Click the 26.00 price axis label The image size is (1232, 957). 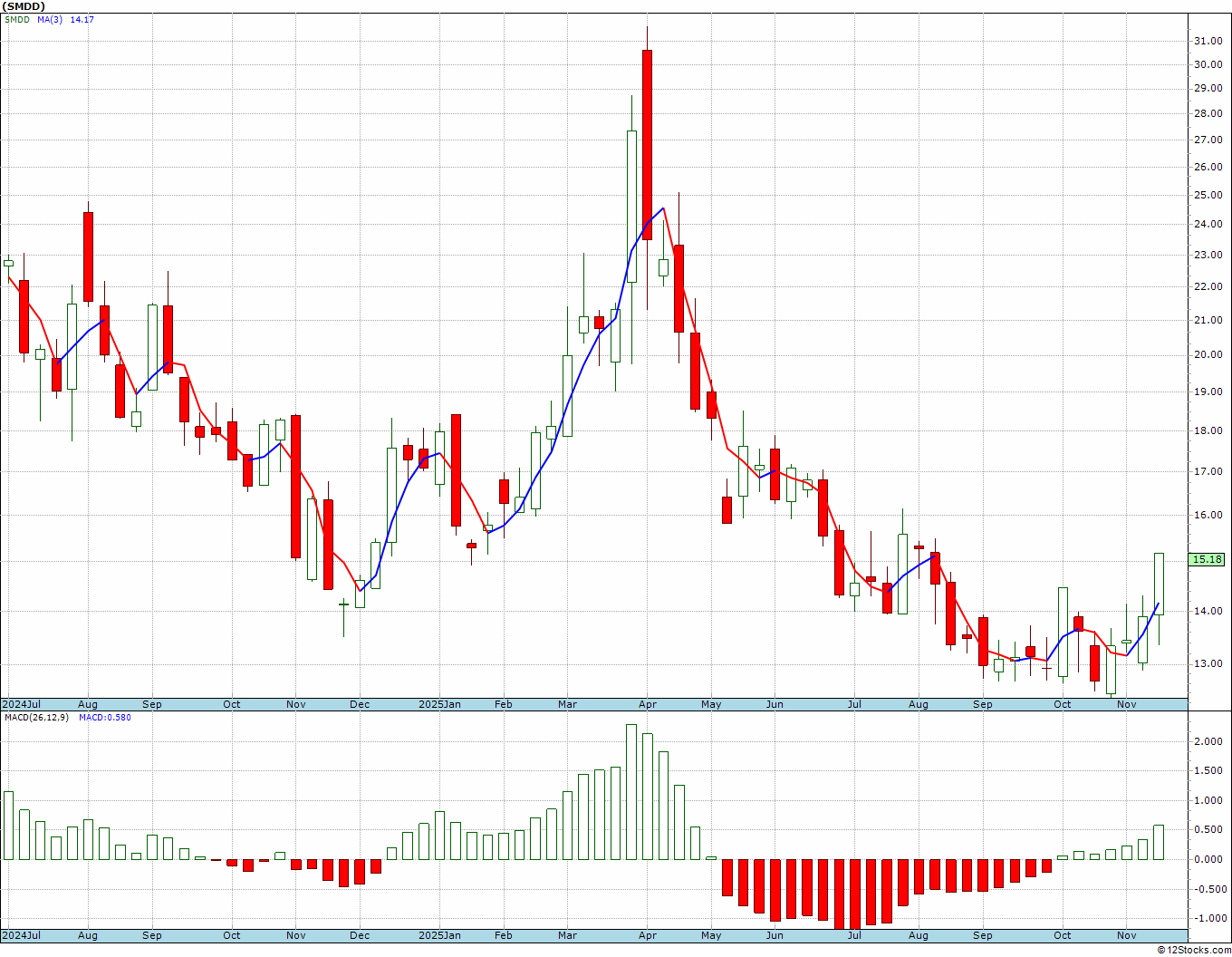pyautogui.click(x=1208, y=167)
